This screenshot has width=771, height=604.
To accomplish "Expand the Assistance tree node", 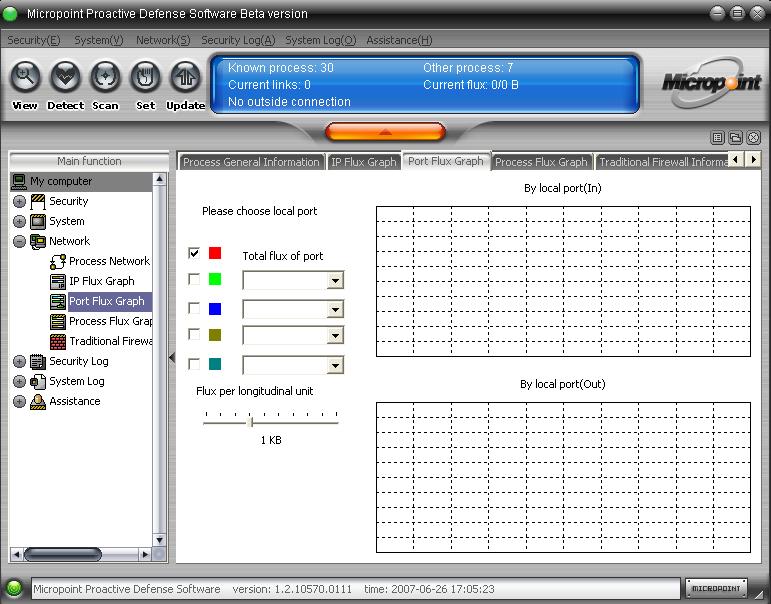I will click(x=19, y=401).
